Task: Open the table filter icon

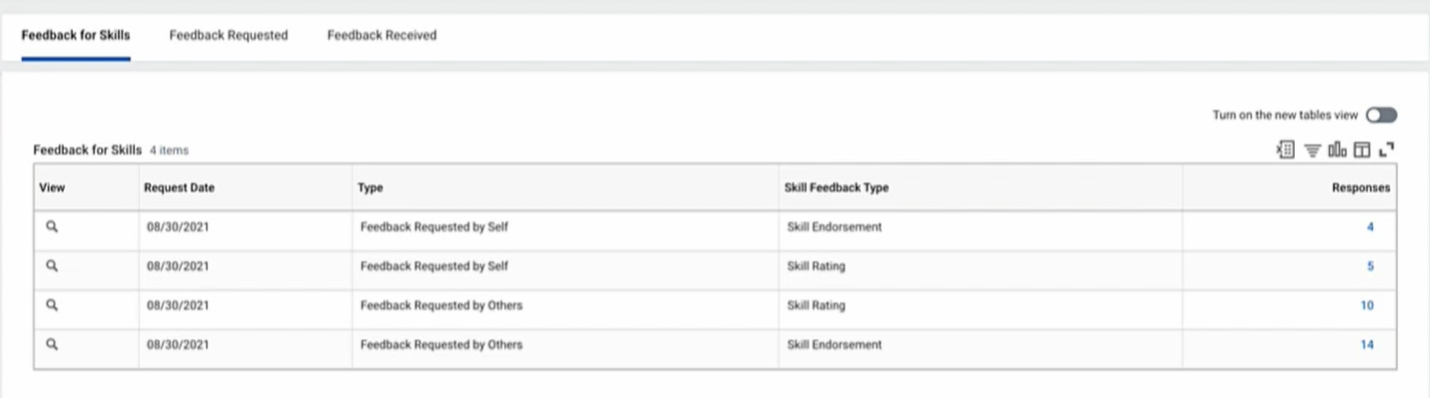Action: [x=1312, y=150]
